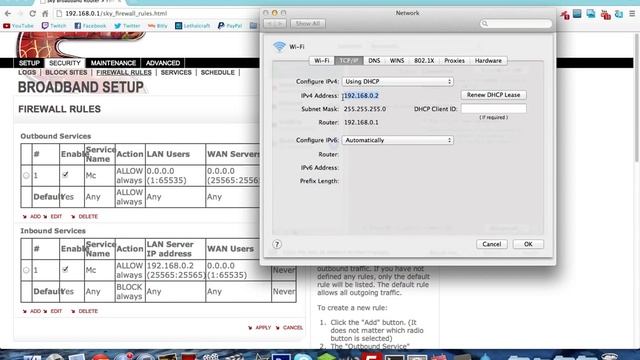This screenshot has height=360, width=640.
Task: Open the PayPal bookmark
Action: click(x=230, y=26)
